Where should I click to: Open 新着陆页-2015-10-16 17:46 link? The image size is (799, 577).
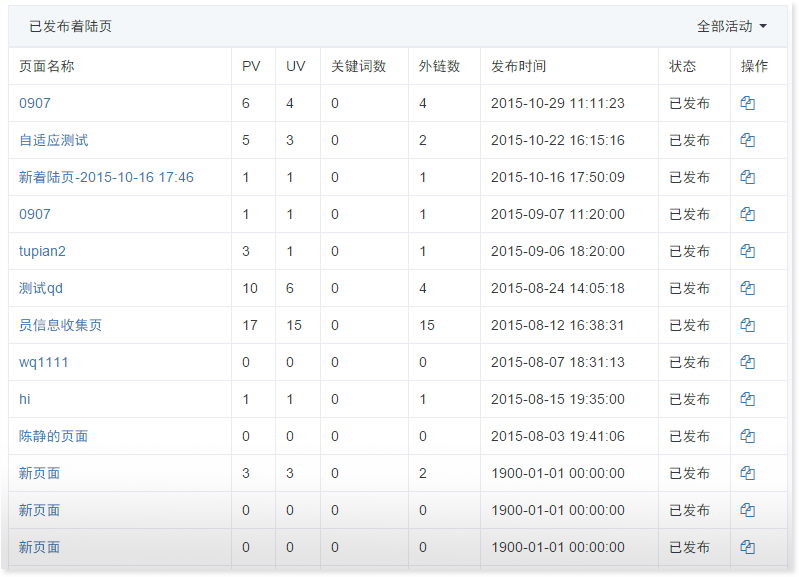coord(106,177)
